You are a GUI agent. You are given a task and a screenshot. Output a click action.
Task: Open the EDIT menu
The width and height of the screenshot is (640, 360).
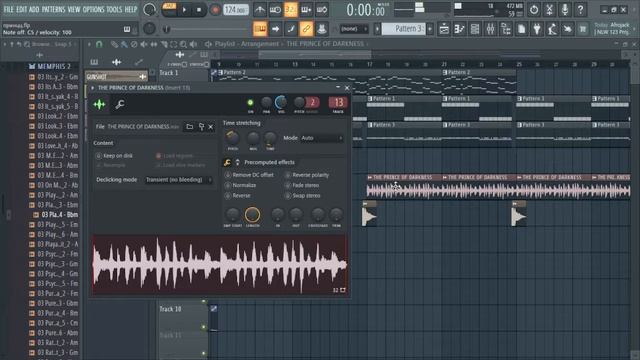[22, 9]
